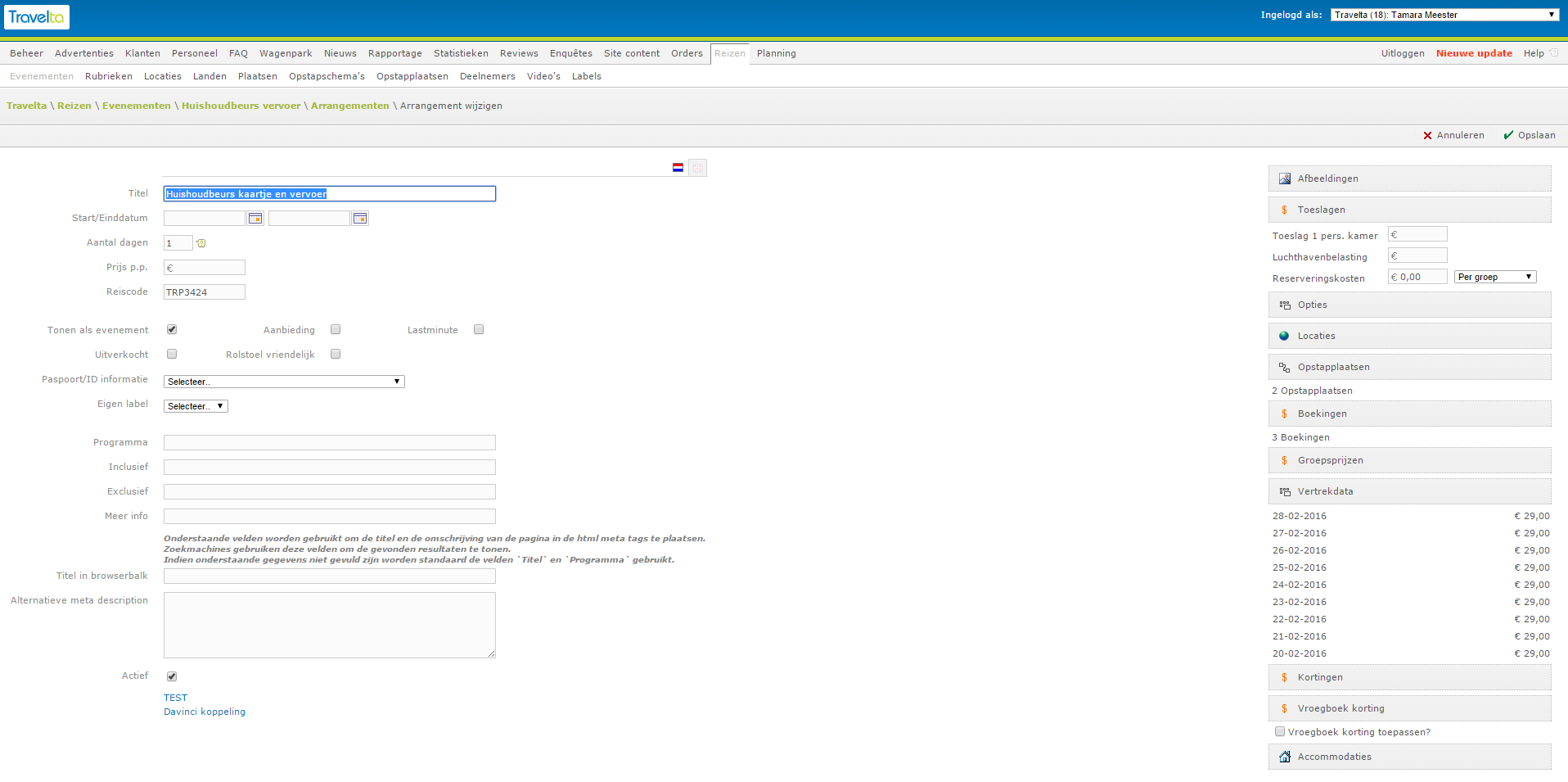Open the Statistieken menu
Screen dimensions: 1568x782
tap(461, 53)
